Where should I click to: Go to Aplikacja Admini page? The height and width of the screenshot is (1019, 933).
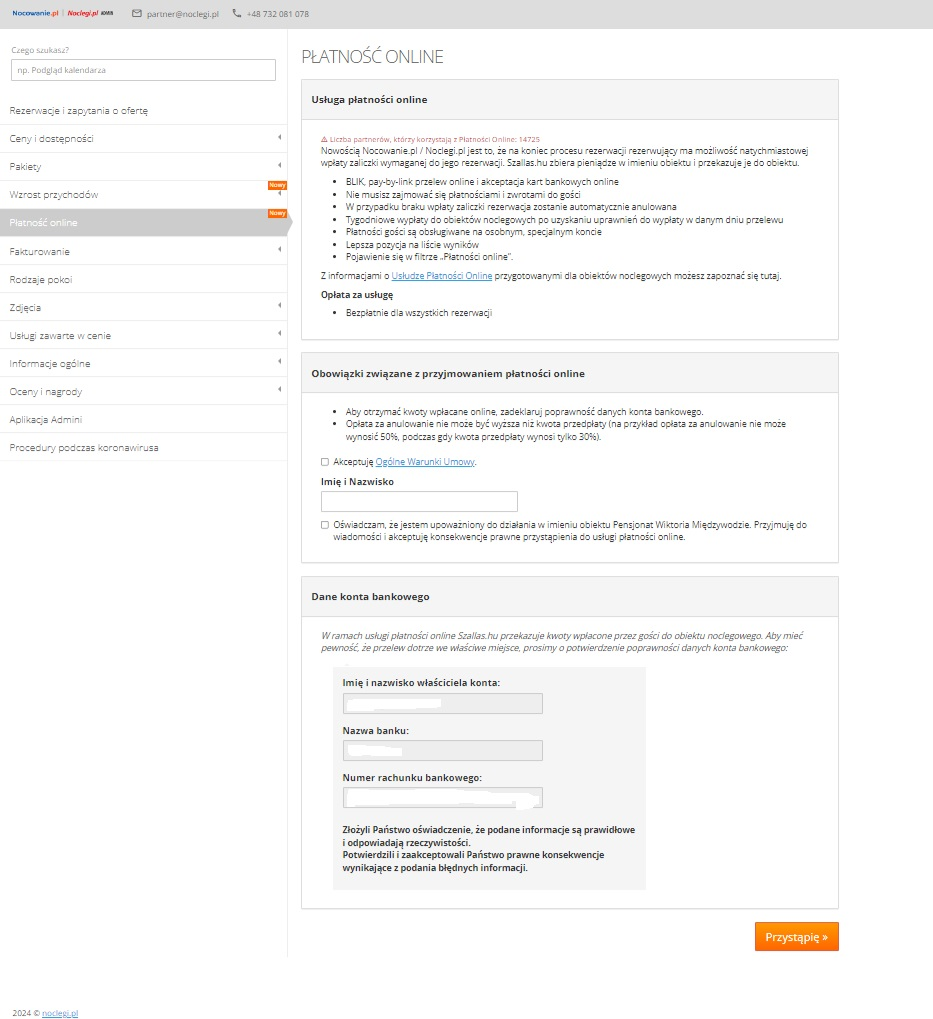click(x=46, y=419)
